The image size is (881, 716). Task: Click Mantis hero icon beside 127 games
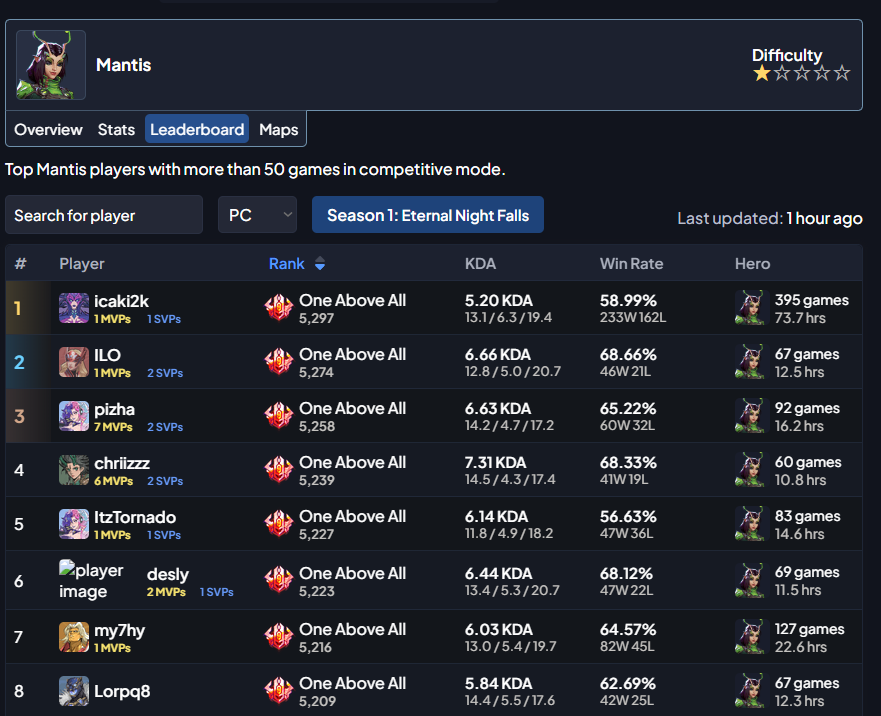click(x=751, y=636)
